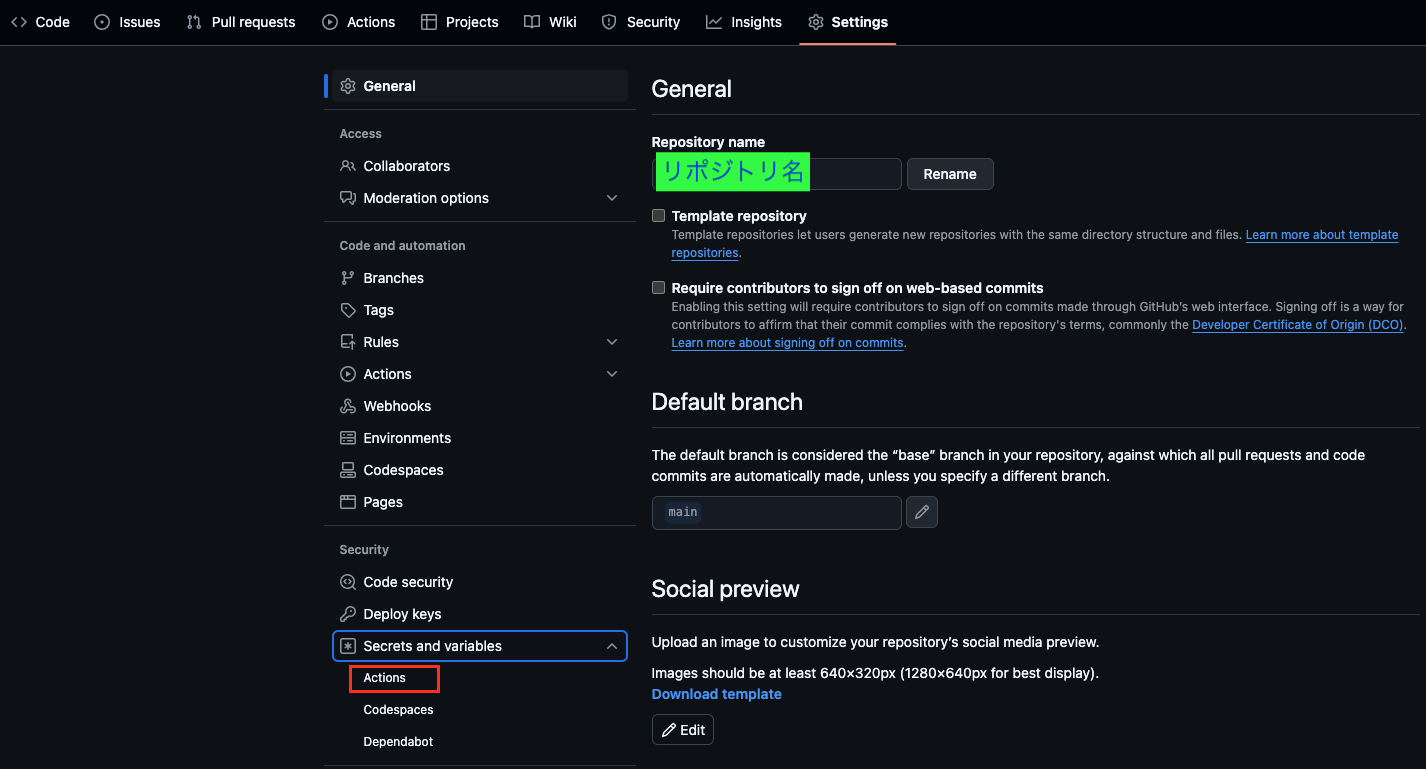
Task: Collapse the Secrets and variables section
Action: tap(611, 646)
